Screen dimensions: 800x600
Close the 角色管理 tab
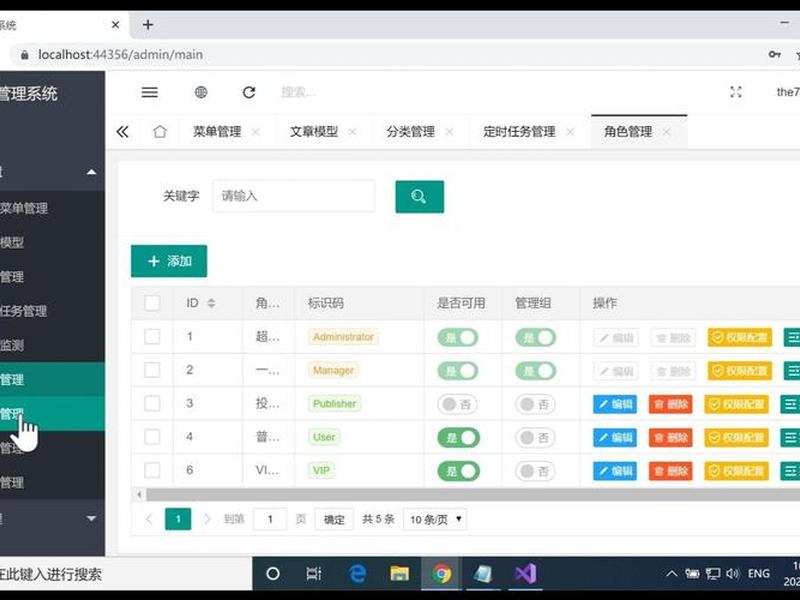click(666, 132)
